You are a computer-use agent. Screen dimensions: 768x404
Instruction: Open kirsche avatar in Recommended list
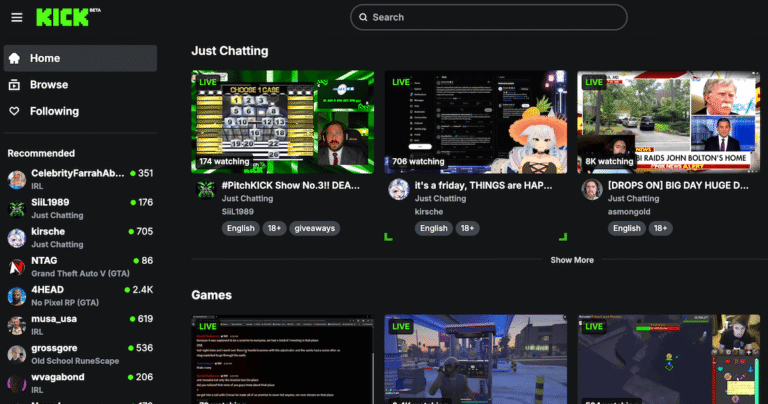click(17, 238)
